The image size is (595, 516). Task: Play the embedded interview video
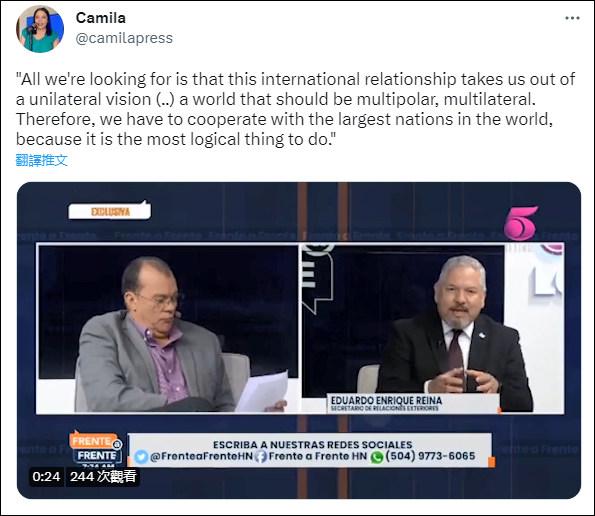point(299,340)
